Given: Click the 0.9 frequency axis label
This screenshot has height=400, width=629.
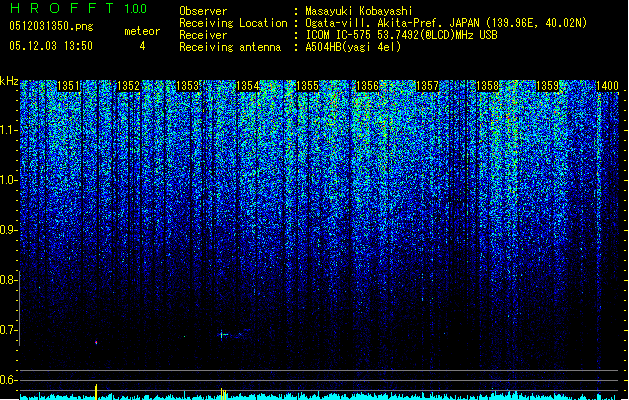Looking at the screenshot, I should (9, 230).
